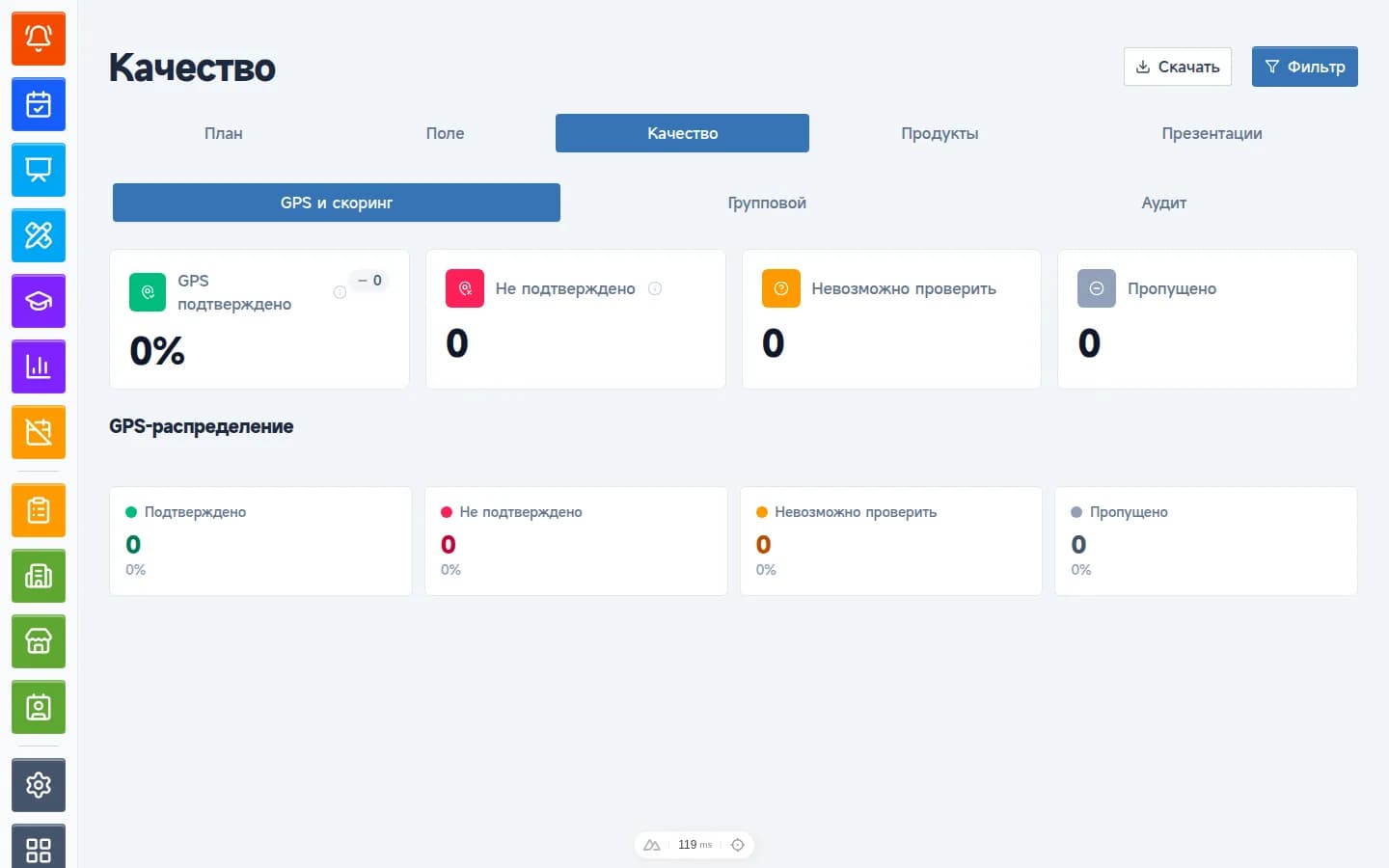Switch to the Аудит sub-tab
Screen dimensions: 1389x868
(x=1164, y=203)
